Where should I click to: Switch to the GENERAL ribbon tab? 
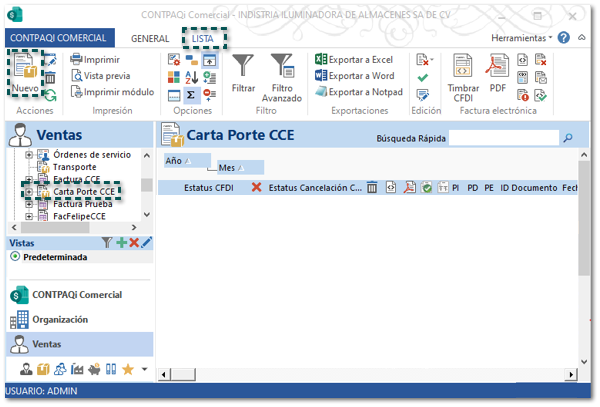tap(149, 37)
